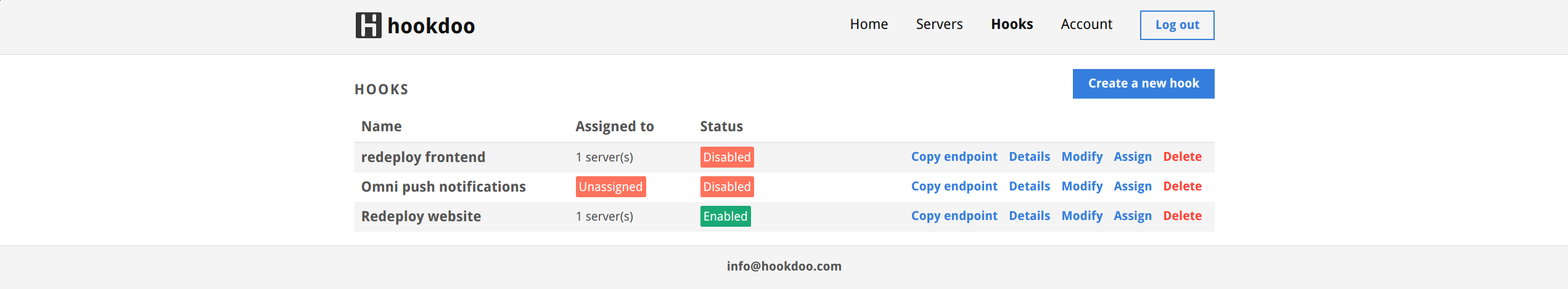Delete the Omni push notifications hook
1568x289 pixels.
[x=1182, y=187]
